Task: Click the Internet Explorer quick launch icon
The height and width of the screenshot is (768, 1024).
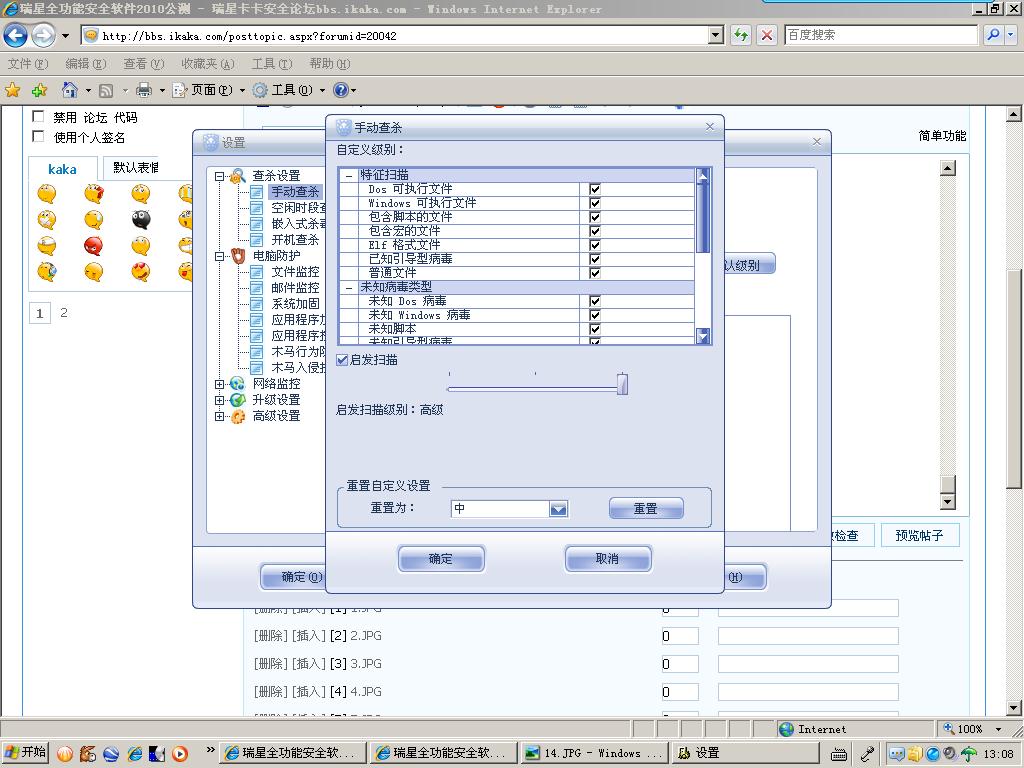Action: point(135,754)
